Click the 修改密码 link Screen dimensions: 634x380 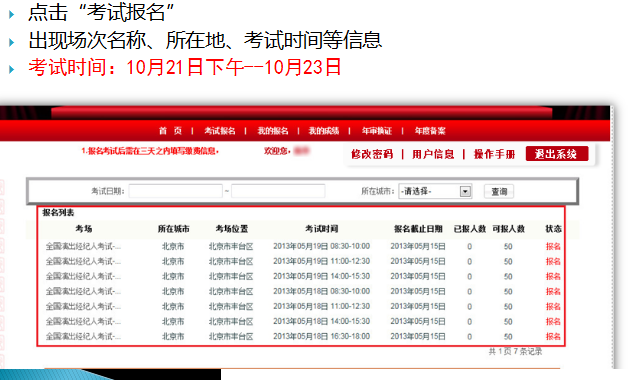coord(372,154)
